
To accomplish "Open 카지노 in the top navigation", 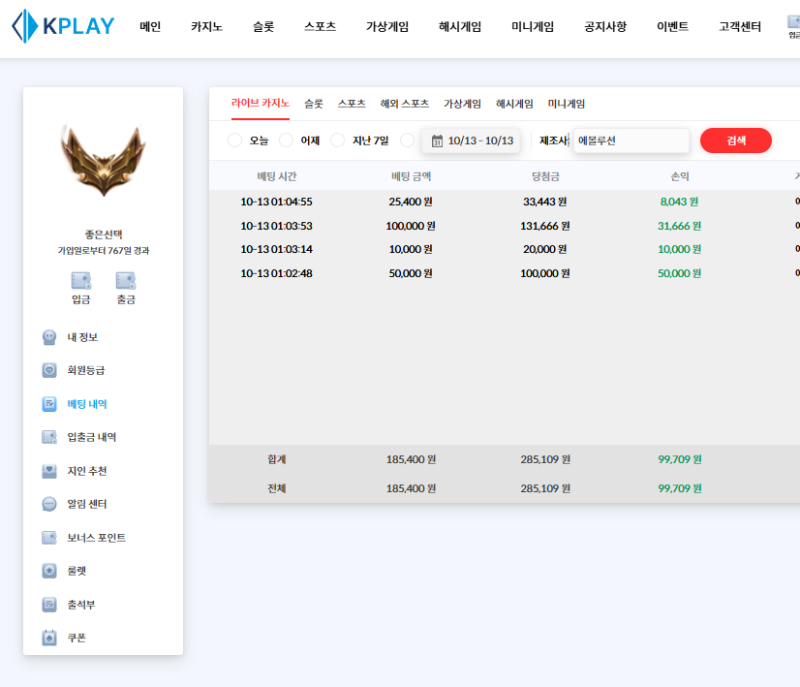I will pyautogui.click(x=206, y=27).
